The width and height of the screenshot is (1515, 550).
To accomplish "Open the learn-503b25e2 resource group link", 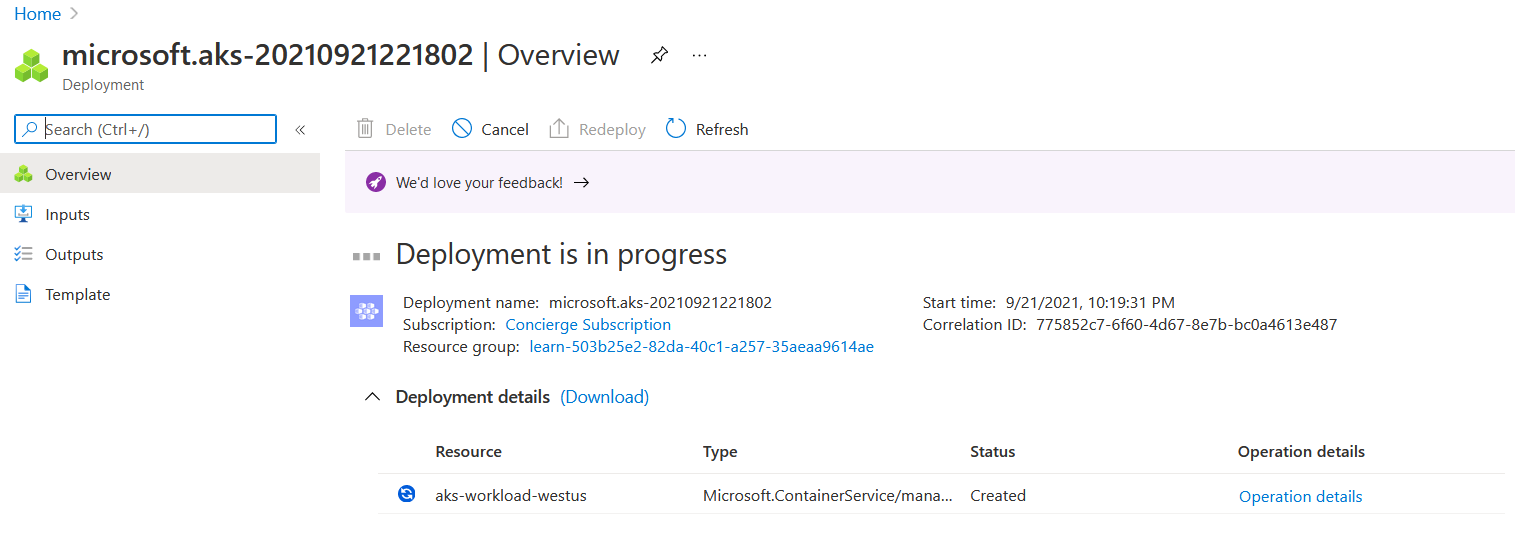I will coord(702,346).
